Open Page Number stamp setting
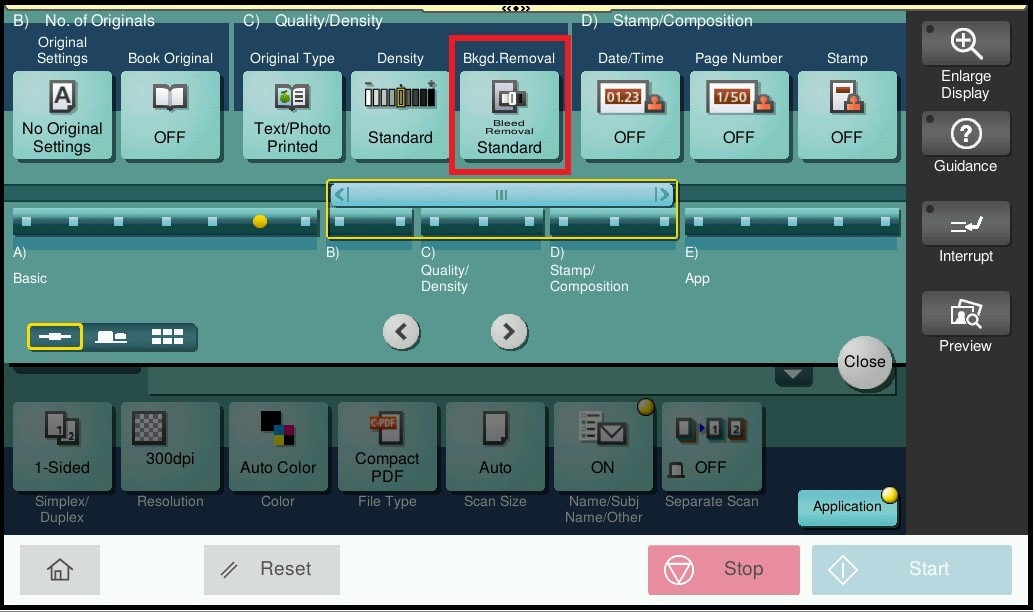The width and height of the screenshot is (1033, 613). 738,116
